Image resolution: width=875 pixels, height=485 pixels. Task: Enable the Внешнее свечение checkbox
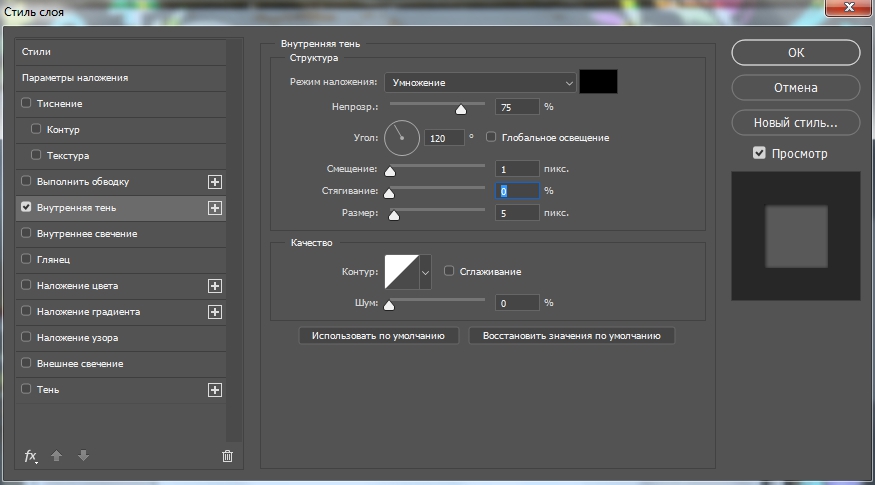click(x=26, y=363)
